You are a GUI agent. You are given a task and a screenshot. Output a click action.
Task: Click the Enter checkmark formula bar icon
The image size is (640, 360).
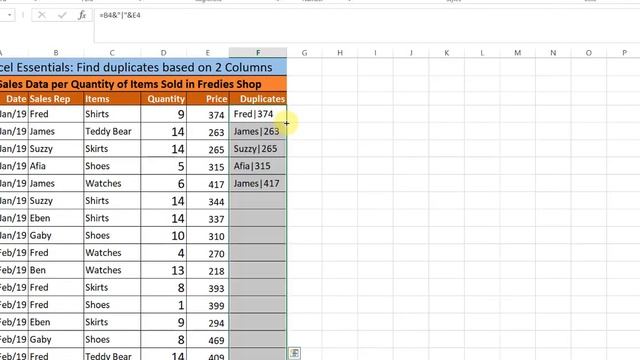[62, 16]
